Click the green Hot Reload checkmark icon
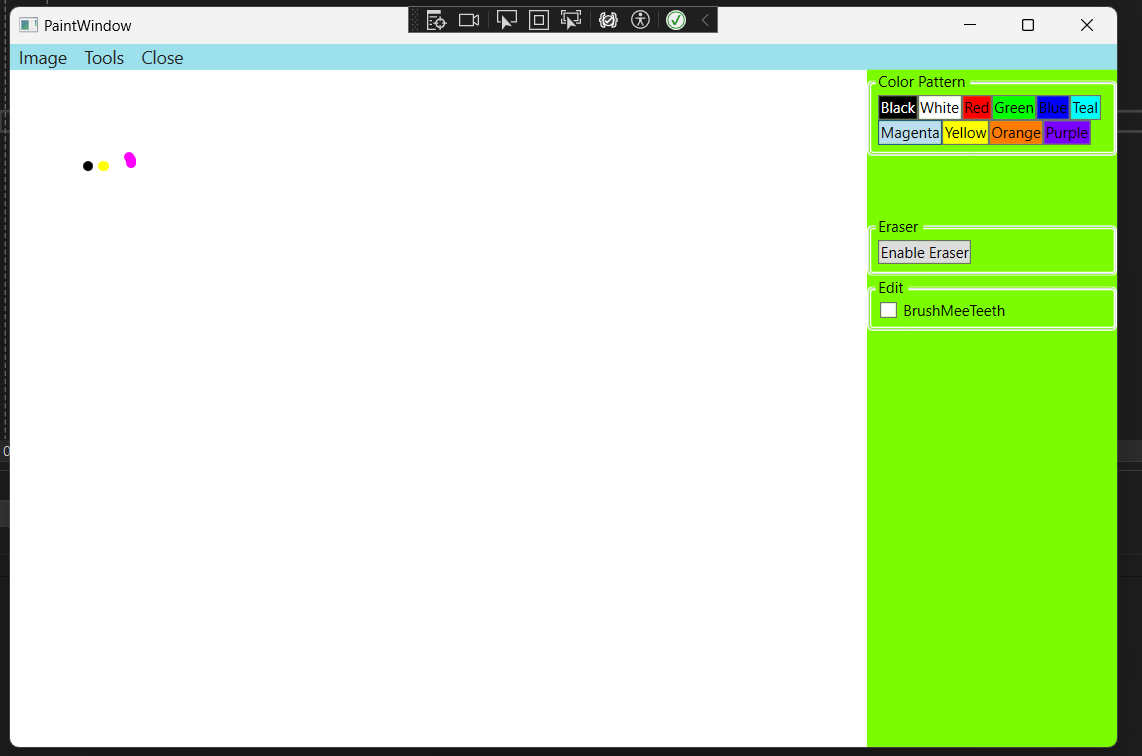Viewport: 1142px width, 756px height. [x=676, y=20]
